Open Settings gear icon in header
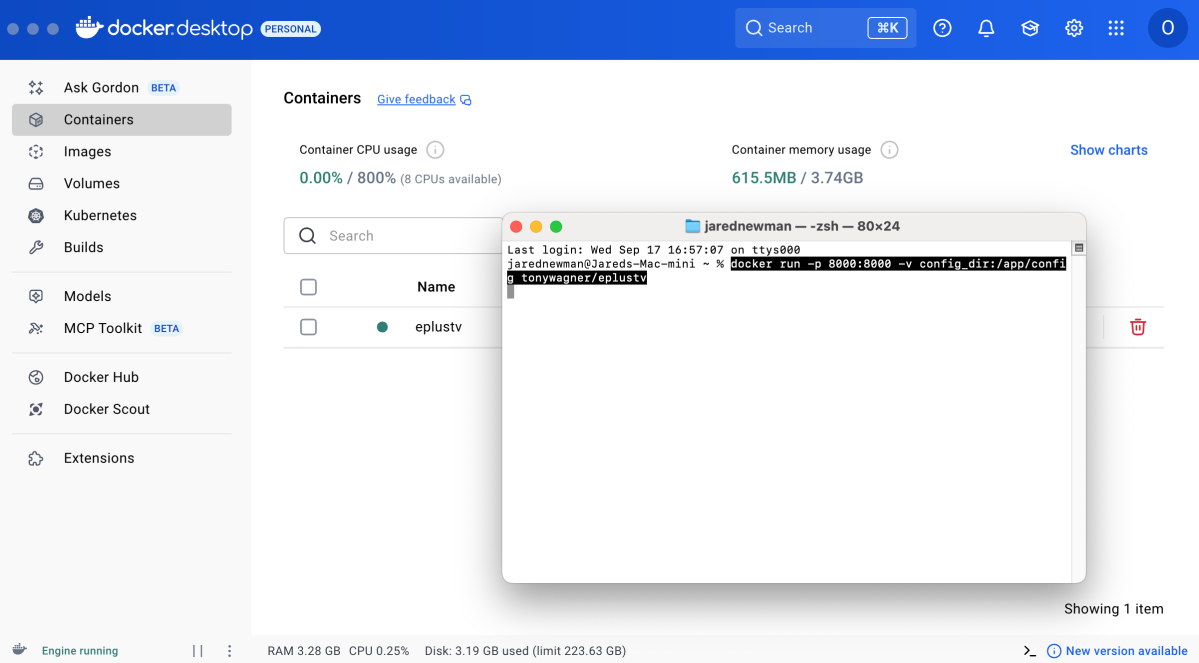This screenshot has width=1199, height=663. point(1074,28)
